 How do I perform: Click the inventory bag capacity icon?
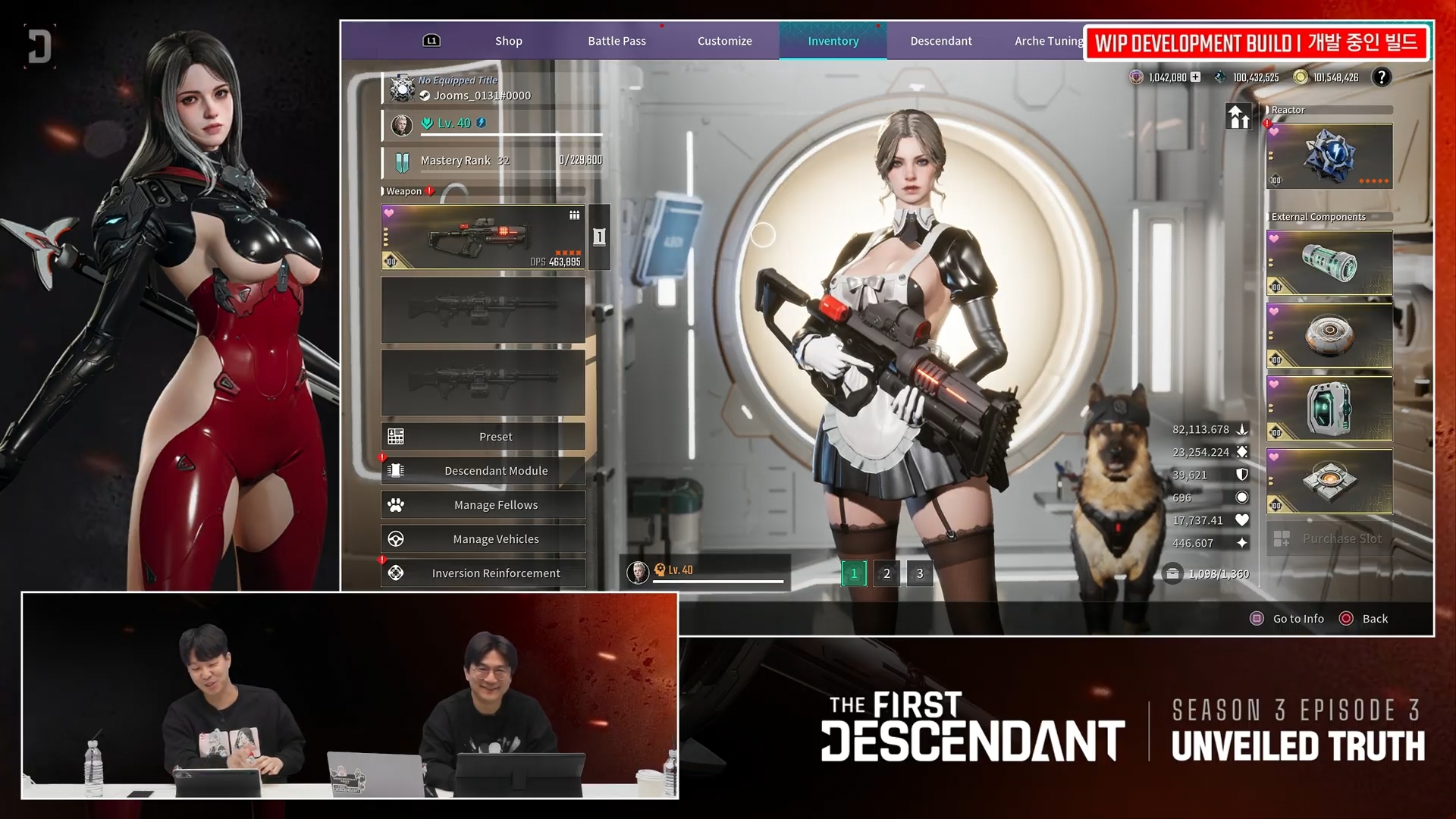click(1172, 573)
